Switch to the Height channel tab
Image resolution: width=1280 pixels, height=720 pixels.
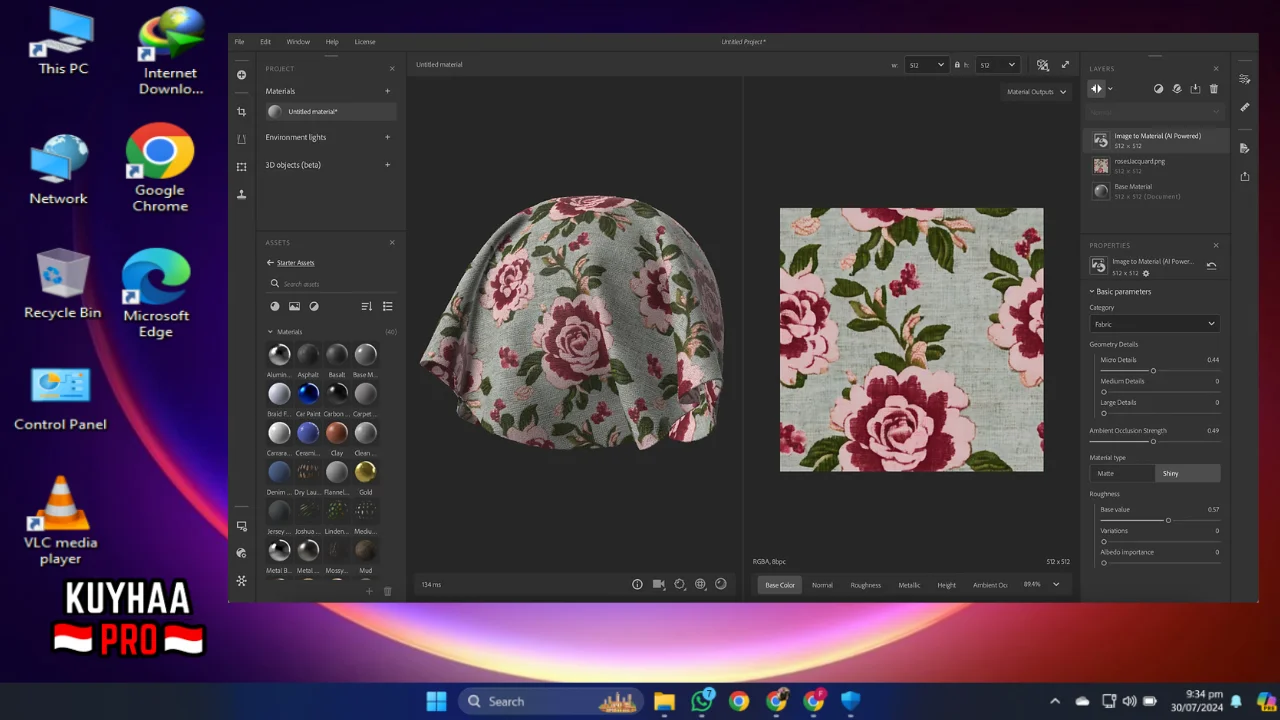pyautogui.click(x=946, y=585)
